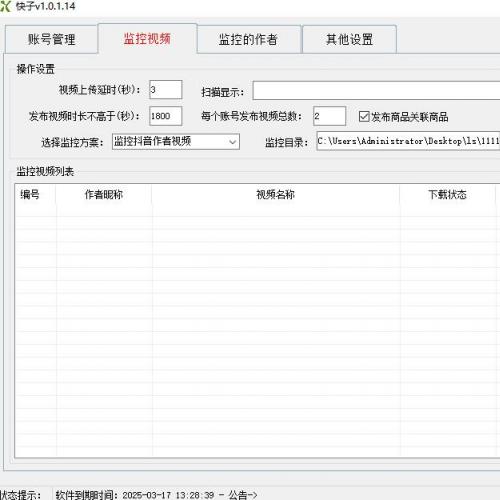The width and height of the screenshot is (500, 500).
Task: Click the 筷子 app icon in title bar
Action: coord(5,6)
